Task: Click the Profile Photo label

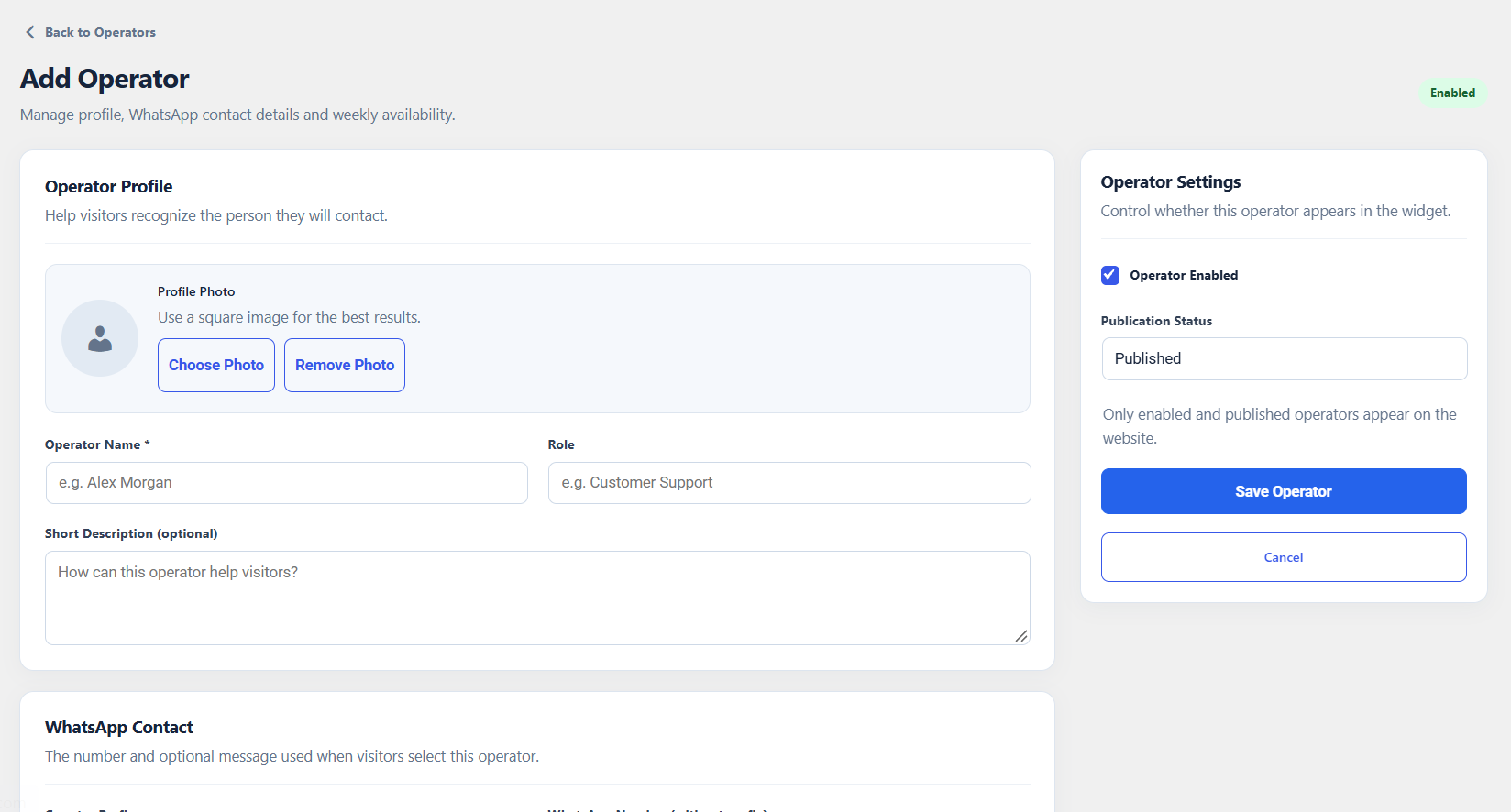Action: (196, 291)
